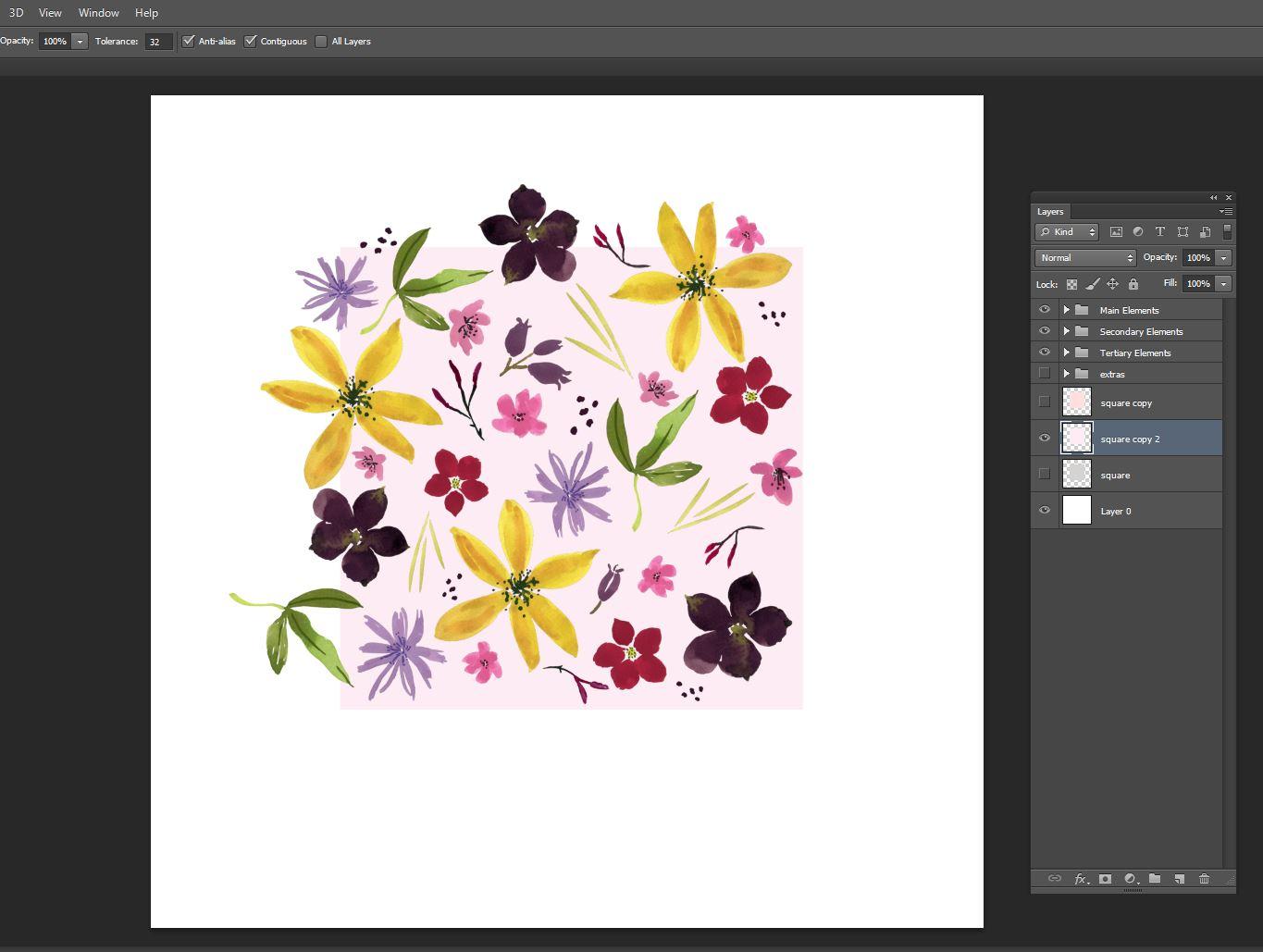1263x952 pixels.
Task: Hide Layer 0 visibility
Action: 1045,510
